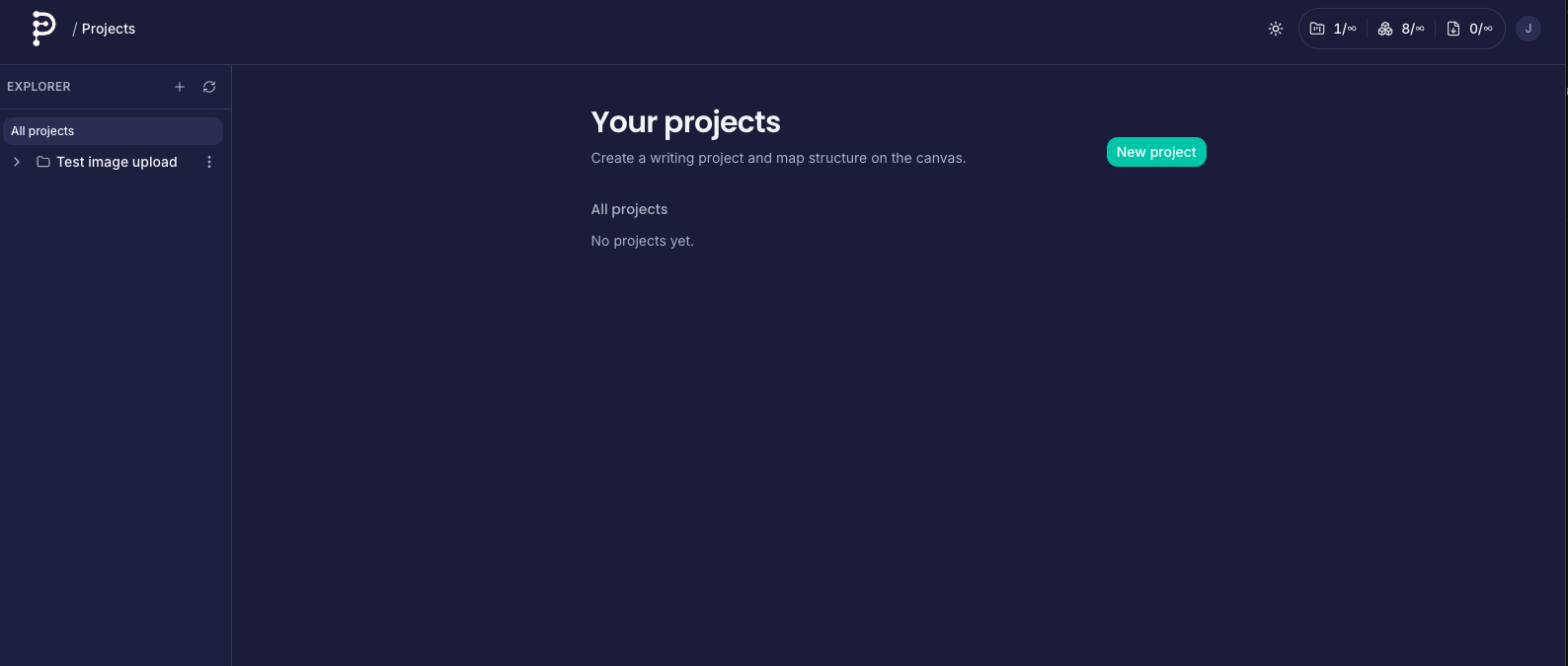1568x666 pixels.
Task: Click the app logo in the header
Action: click(43, 29)
